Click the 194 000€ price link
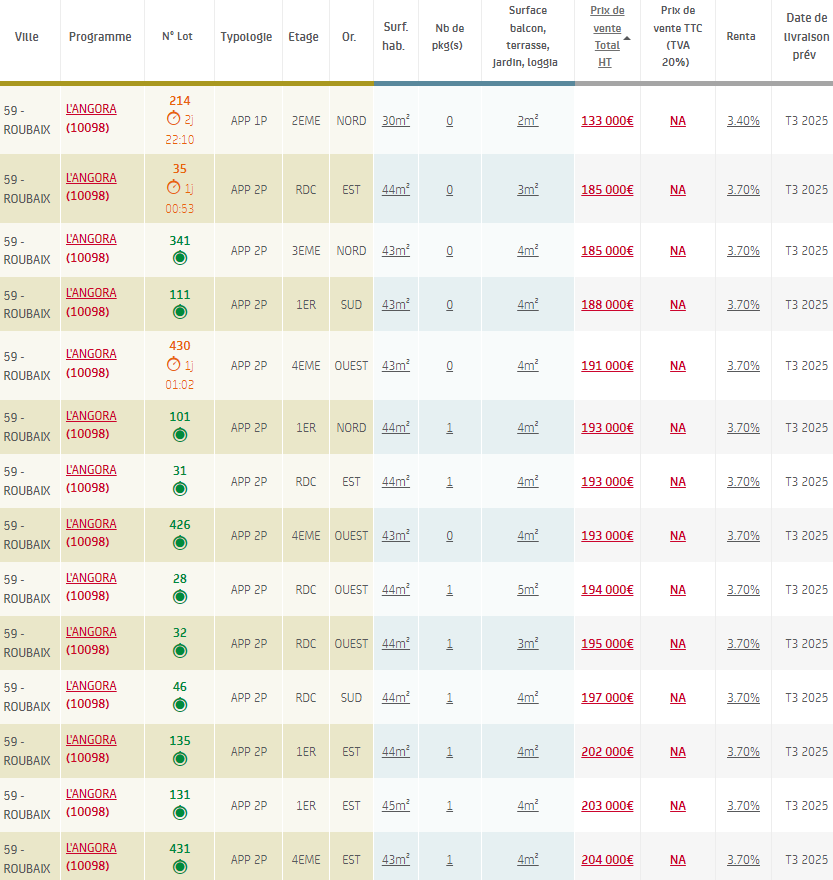 (x=607, y=590)
